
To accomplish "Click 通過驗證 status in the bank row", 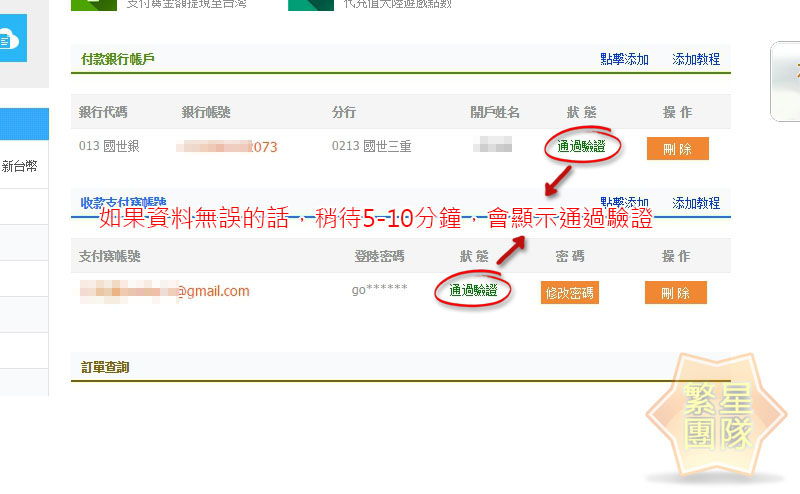I will coord(582,147).
